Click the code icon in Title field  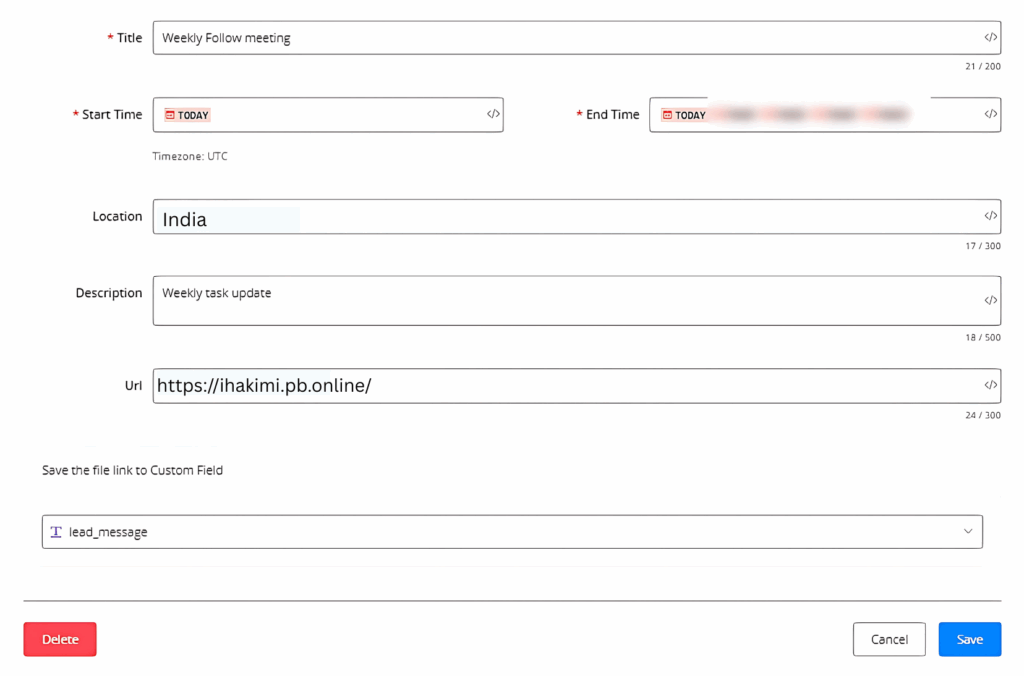point(990,38)
